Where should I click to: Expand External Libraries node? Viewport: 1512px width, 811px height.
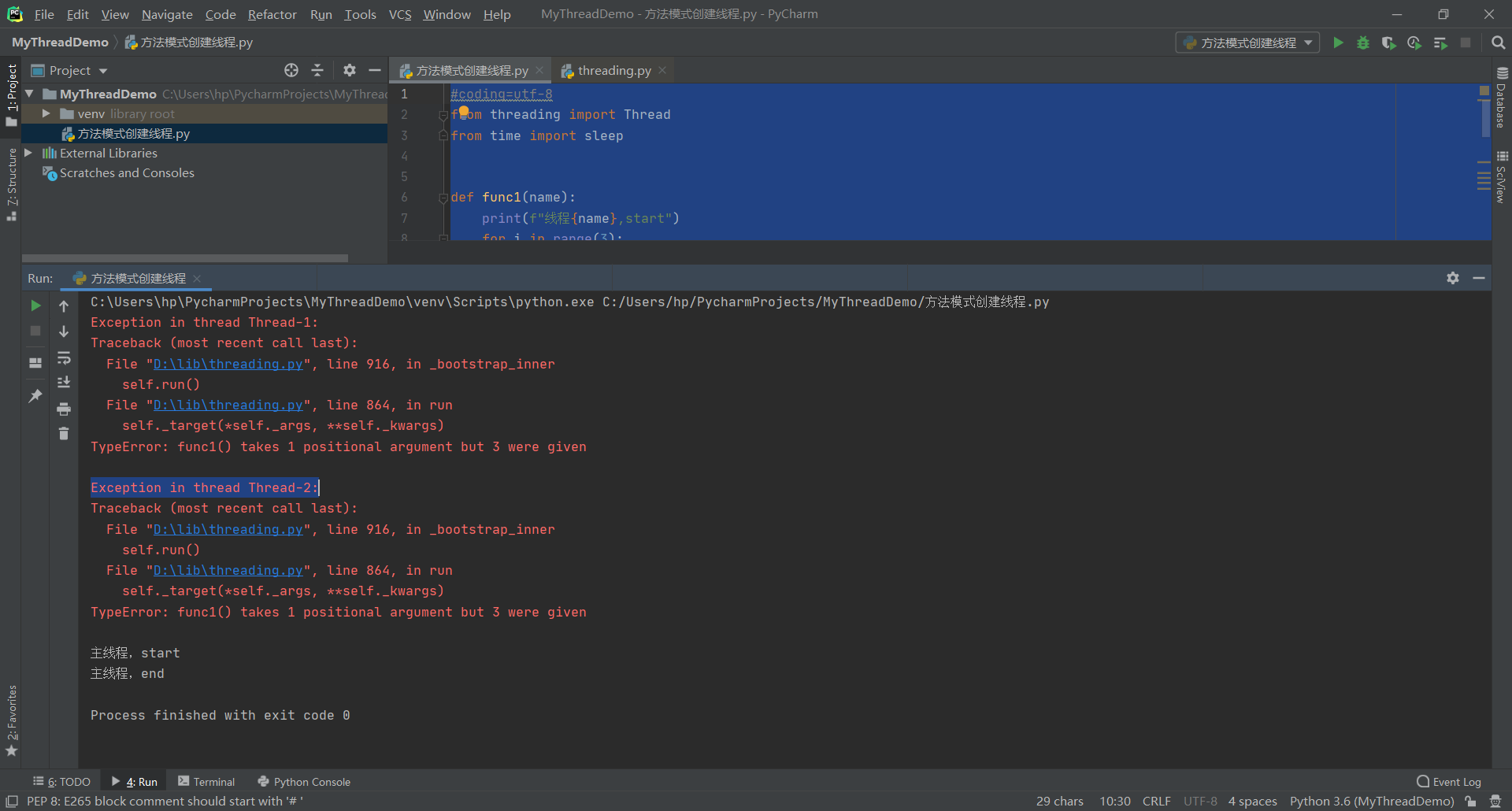pyautogui.click(x=28, y=153)
